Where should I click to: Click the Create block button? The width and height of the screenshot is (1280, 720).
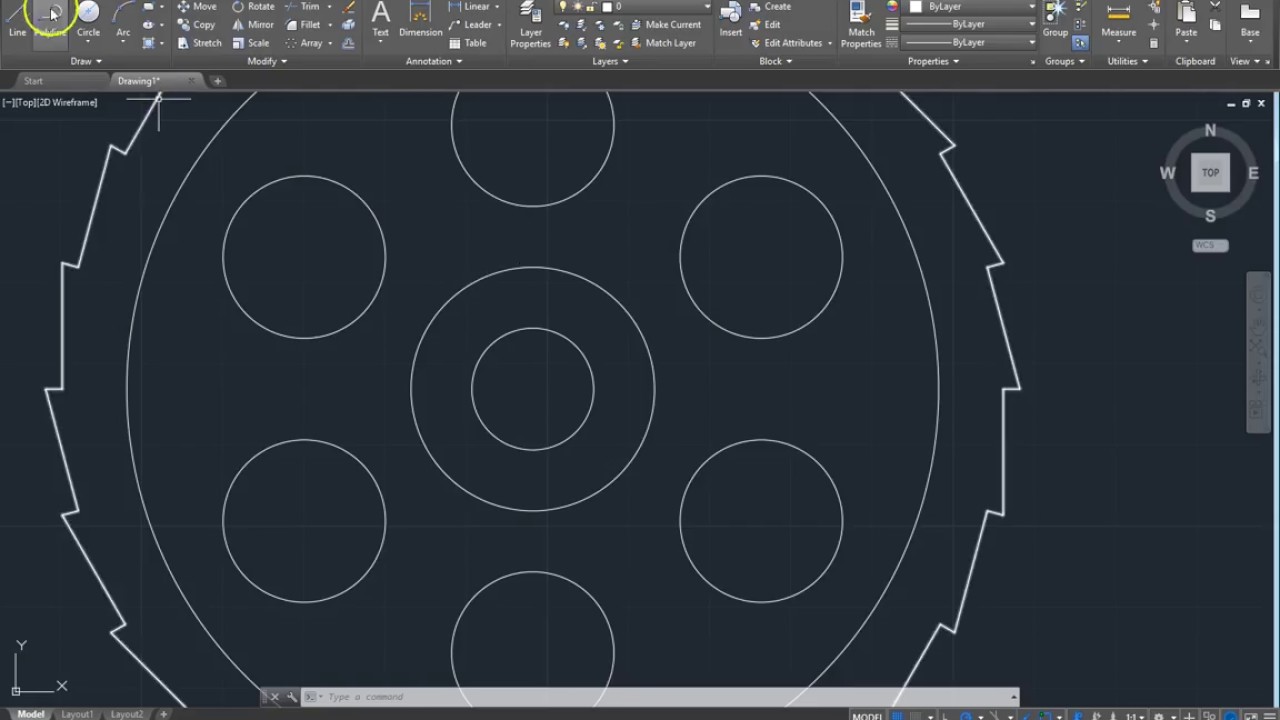(x=770, y=6)
